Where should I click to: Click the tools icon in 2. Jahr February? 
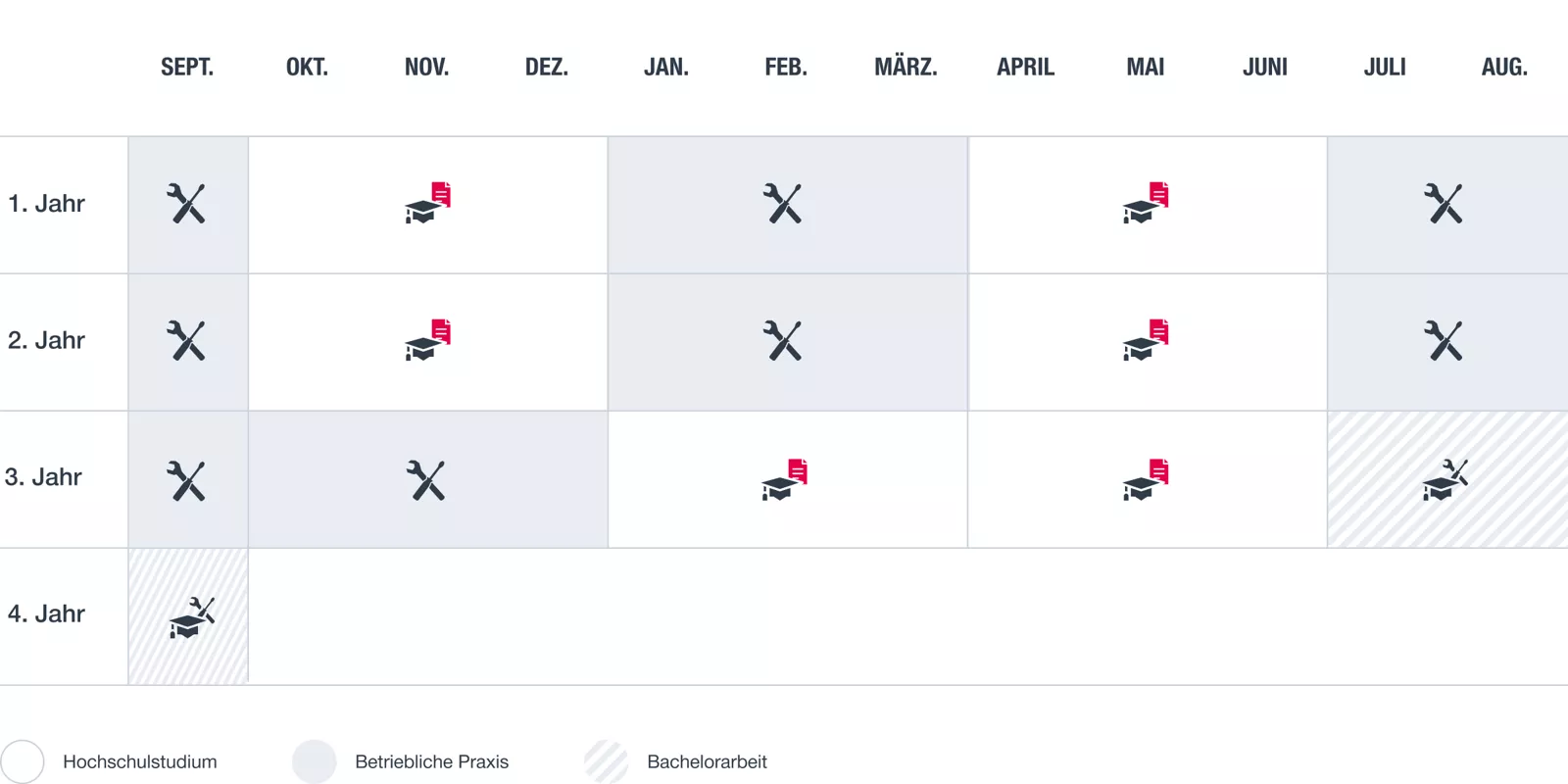(x=782, y=341)
